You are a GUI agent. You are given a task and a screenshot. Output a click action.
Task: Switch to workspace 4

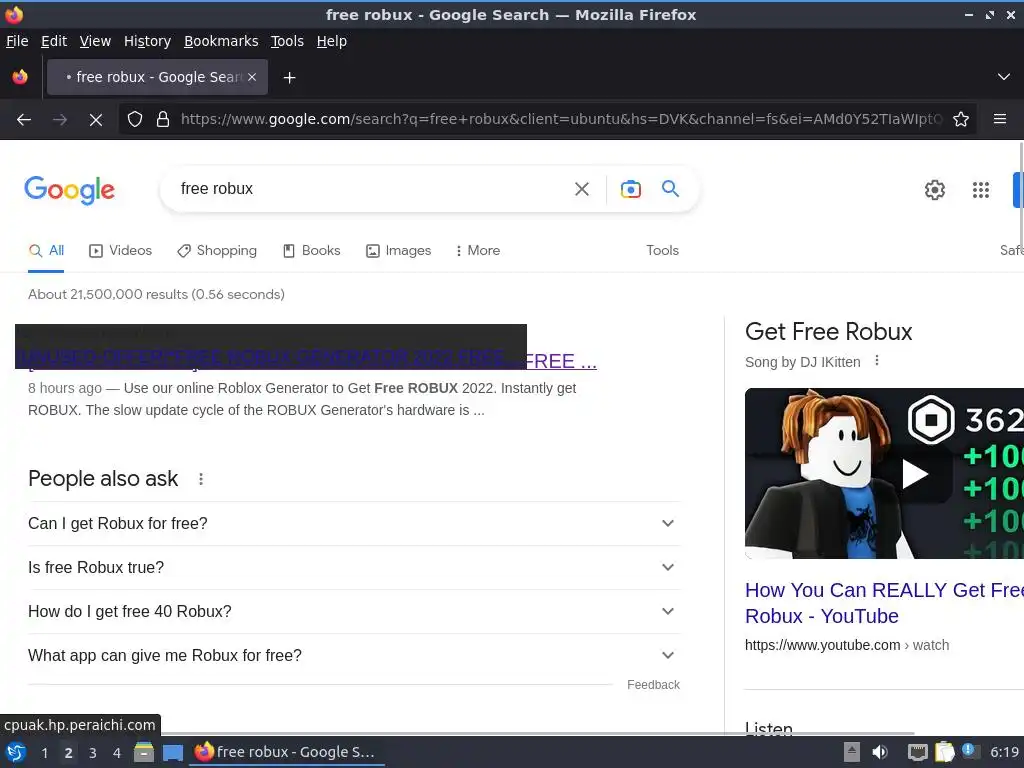click(117, 753)
